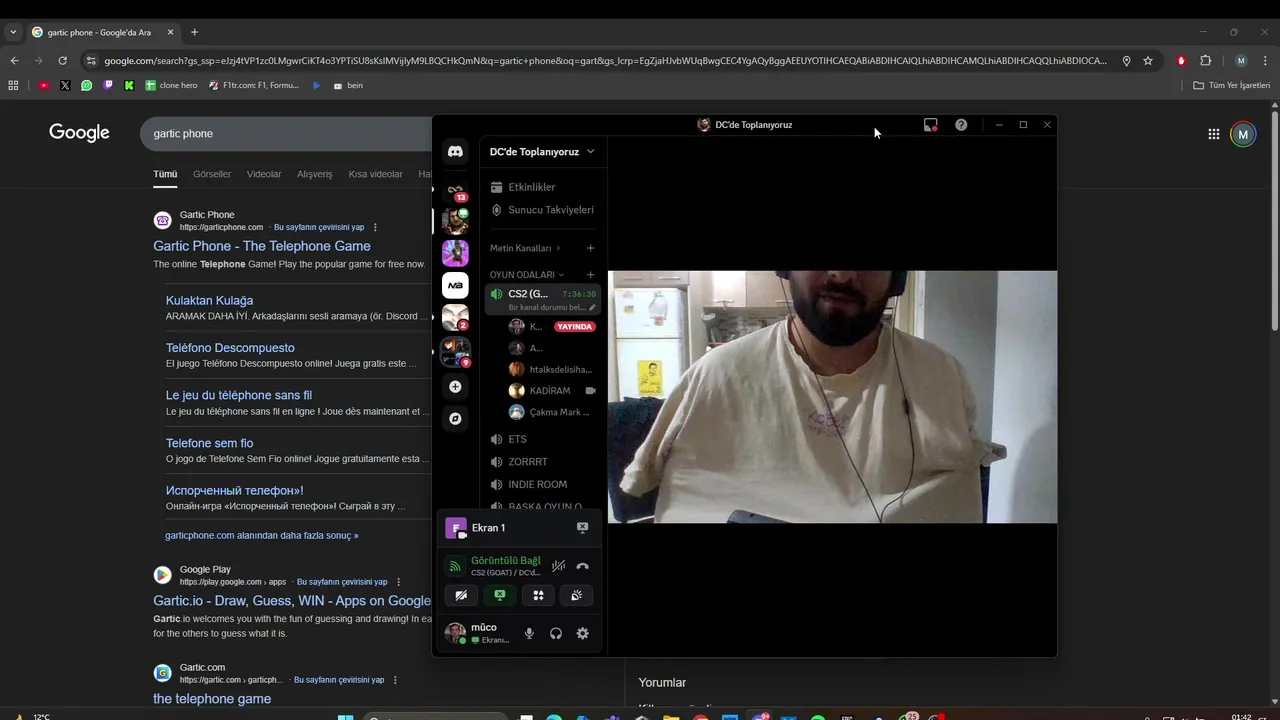
Task: Switch to Alışveriş search tab
Action: pos(314,174)
